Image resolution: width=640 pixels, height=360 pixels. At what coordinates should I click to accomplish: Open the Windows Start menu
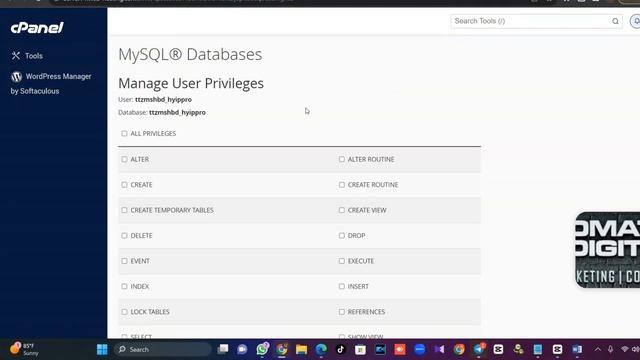click(x=102, y=349)
